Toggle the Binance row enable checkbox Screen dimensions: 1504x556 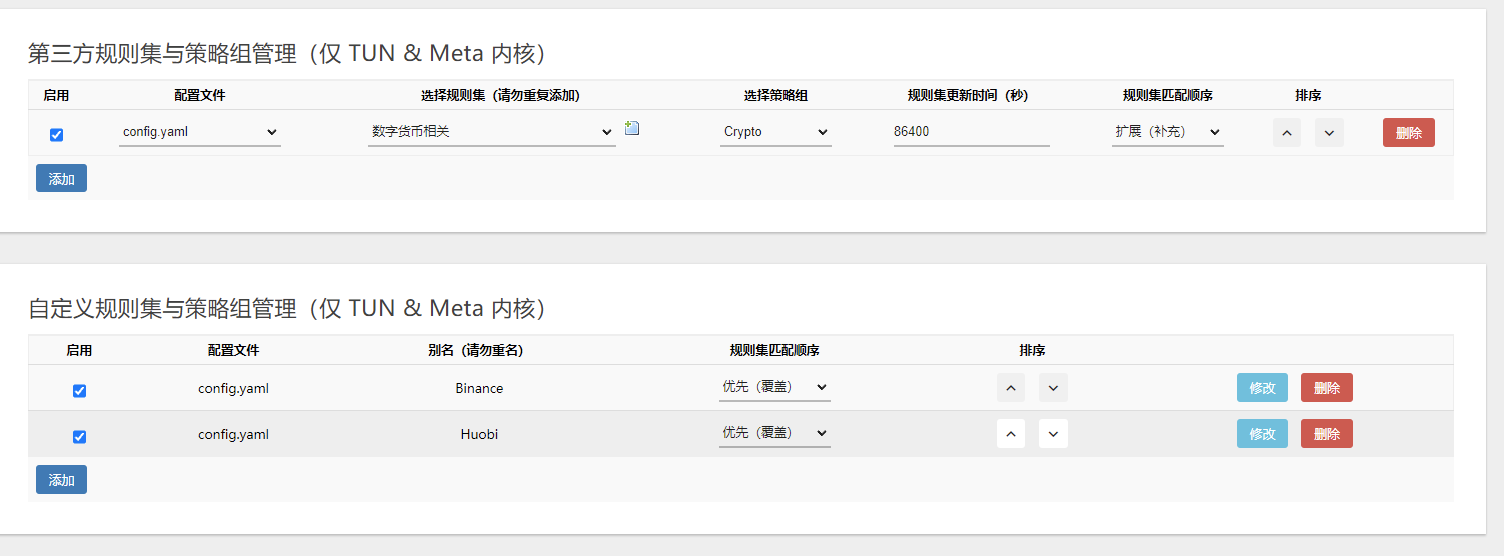click(x=79, y=391)
